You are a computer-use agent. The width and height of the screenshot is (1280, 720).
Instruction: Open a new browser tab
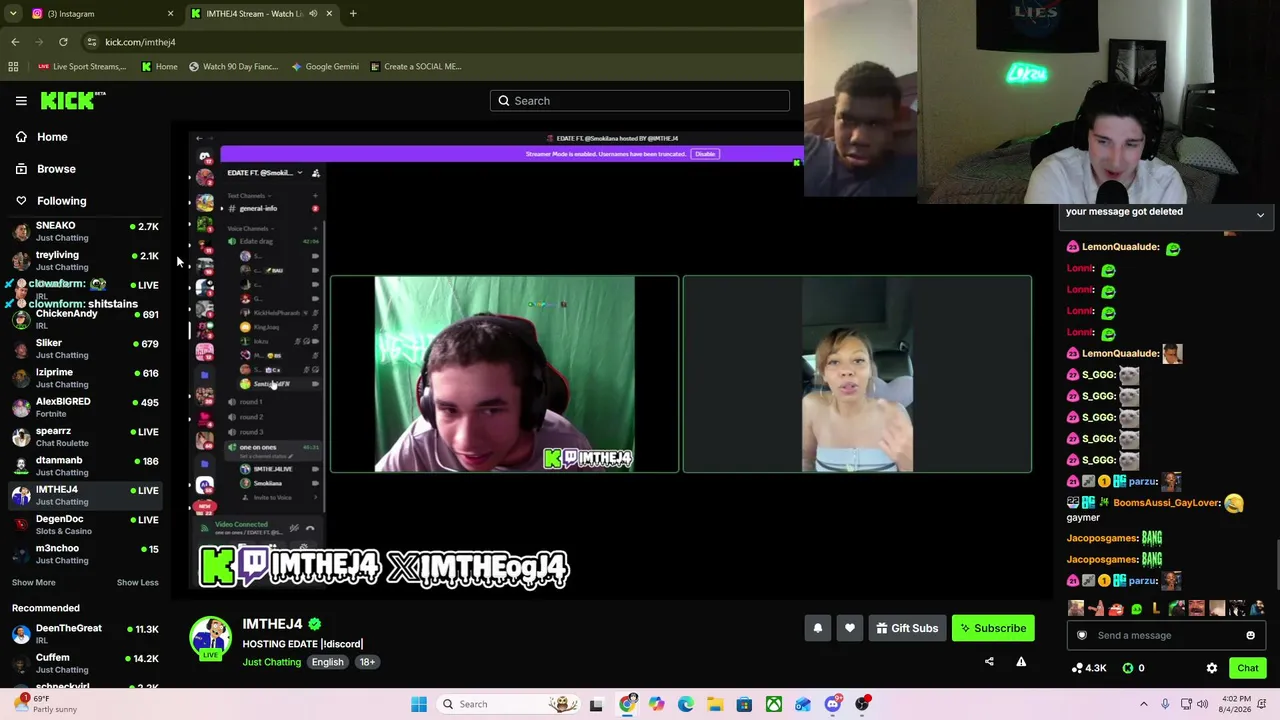[353, 14]
